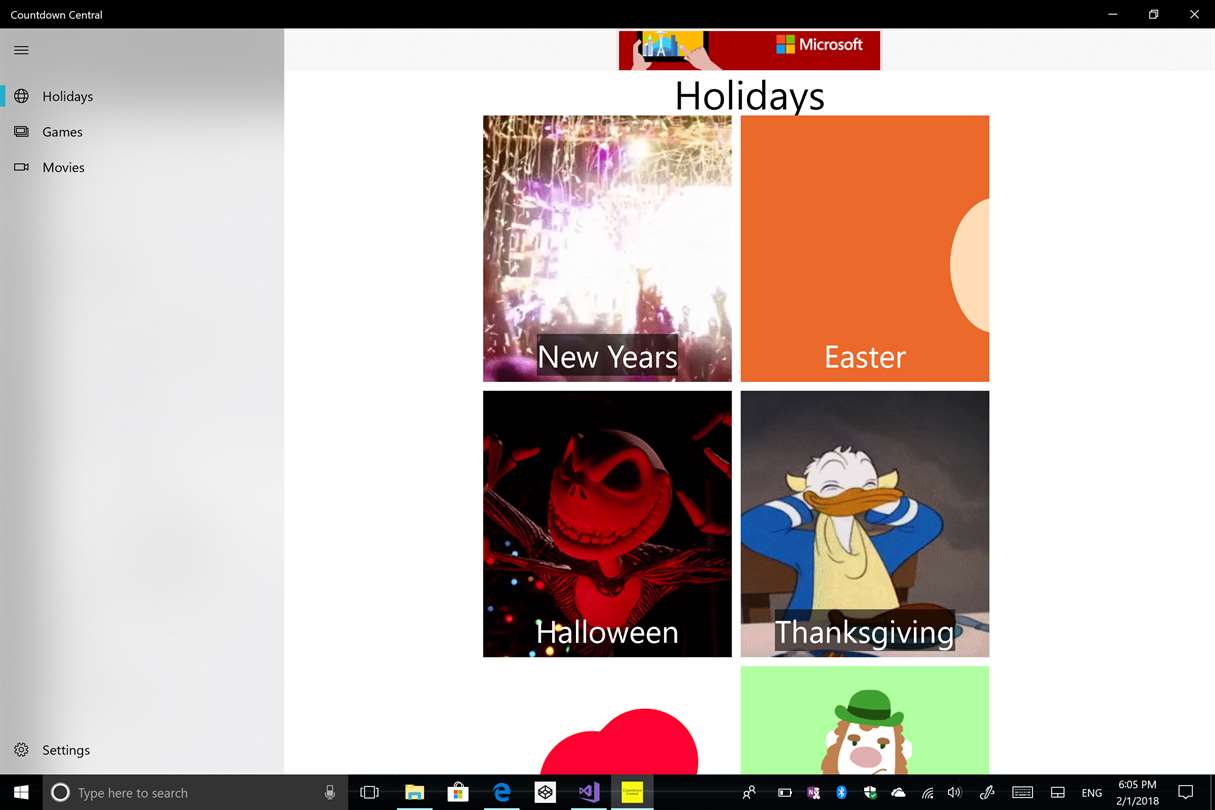This screenshot has width=1215, height=810.
Task: Launch Microsoft Edge from the taskbar
Action: [x=502, y=792]
